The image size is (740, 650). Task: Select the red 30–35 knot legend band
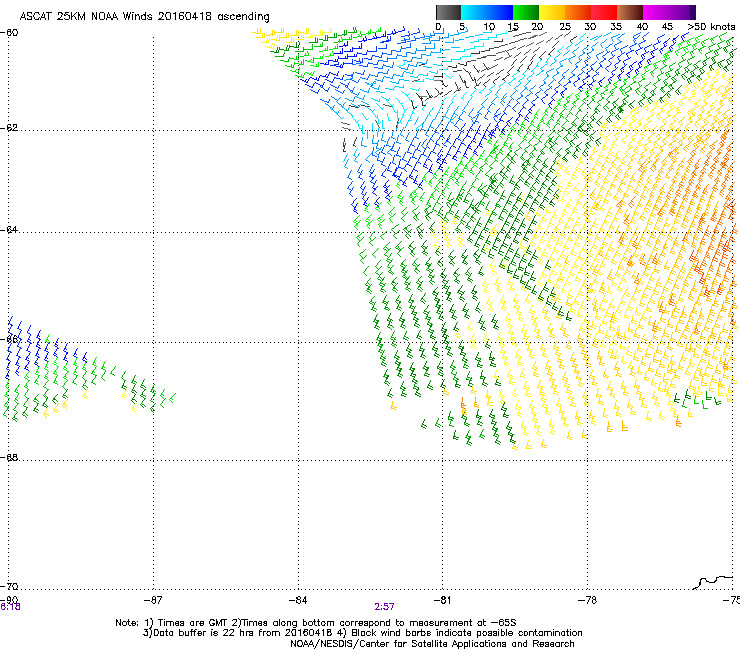coord(604,12)
